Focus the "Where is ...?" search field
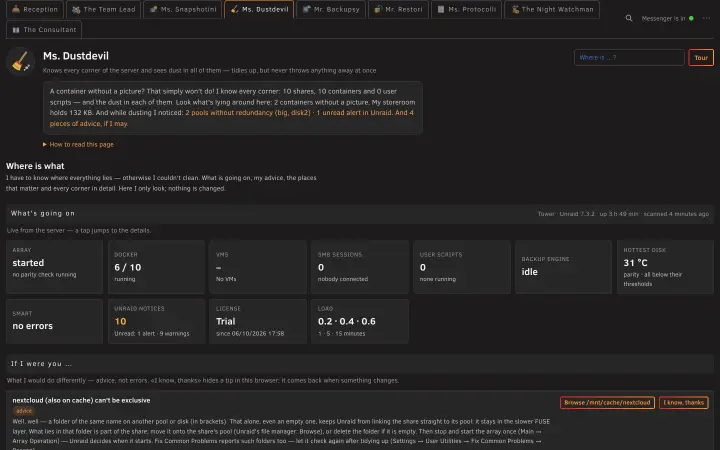720x450 pixels. pos(629,57)
